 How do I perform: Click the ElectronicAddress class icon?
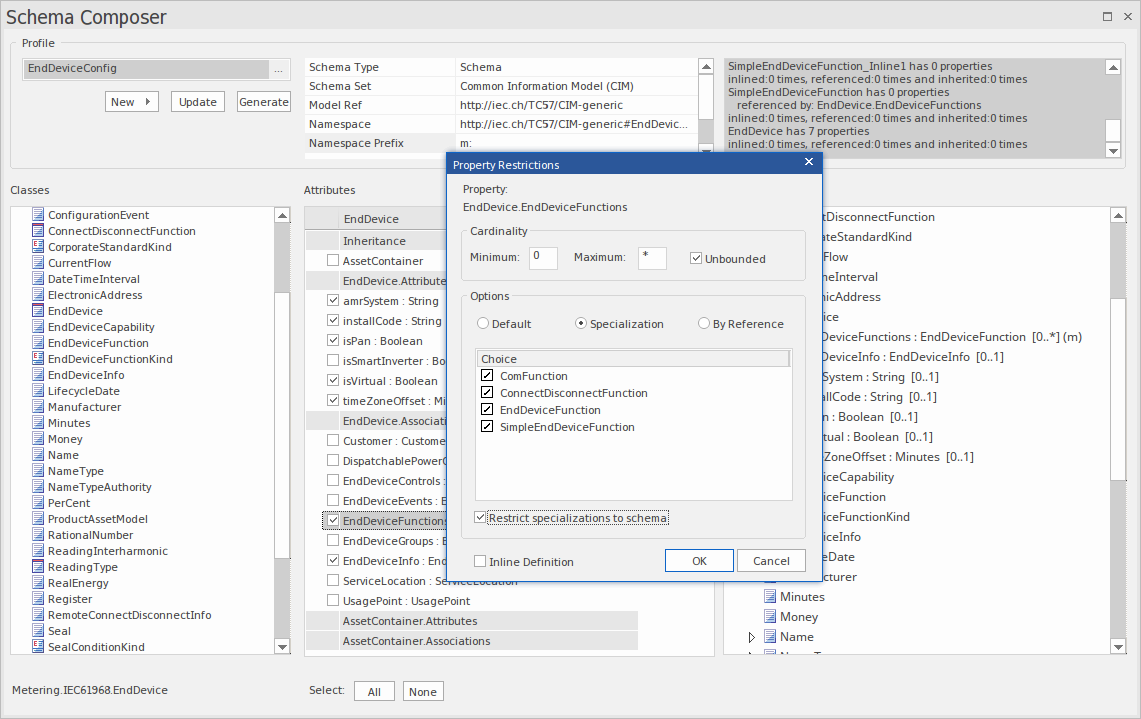[x=37, y=295]
